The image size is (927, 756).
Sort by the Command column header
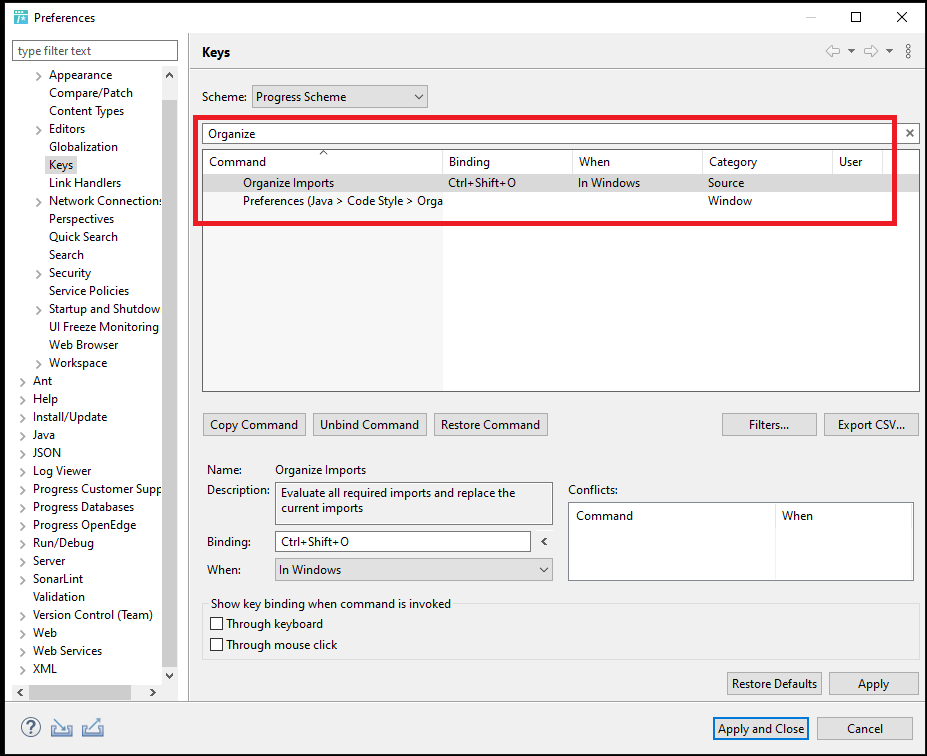click(323, 161)
